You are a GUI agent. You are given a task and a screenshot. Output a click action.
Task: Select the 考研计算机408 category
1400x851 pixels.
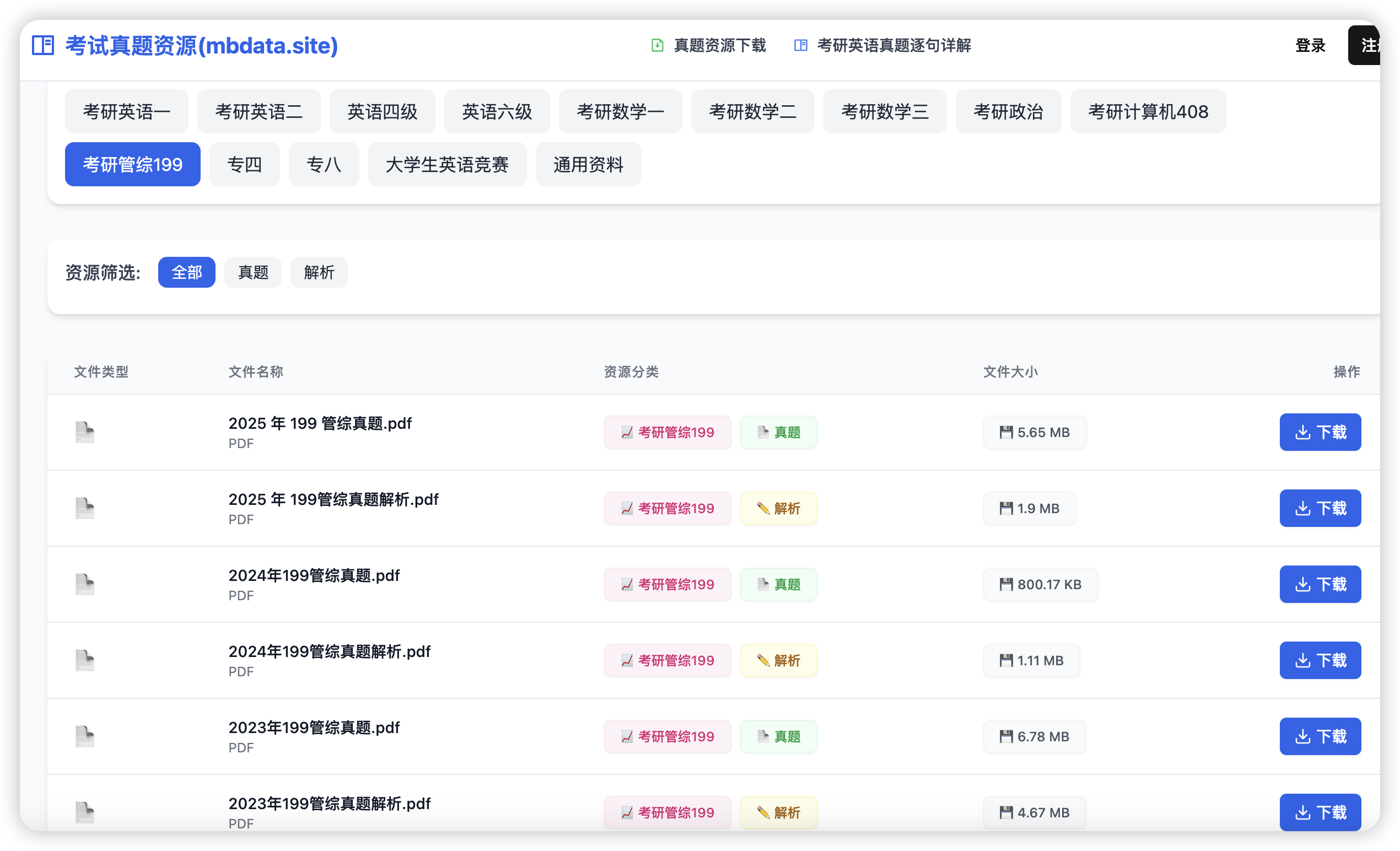[x=1147, y=112]
